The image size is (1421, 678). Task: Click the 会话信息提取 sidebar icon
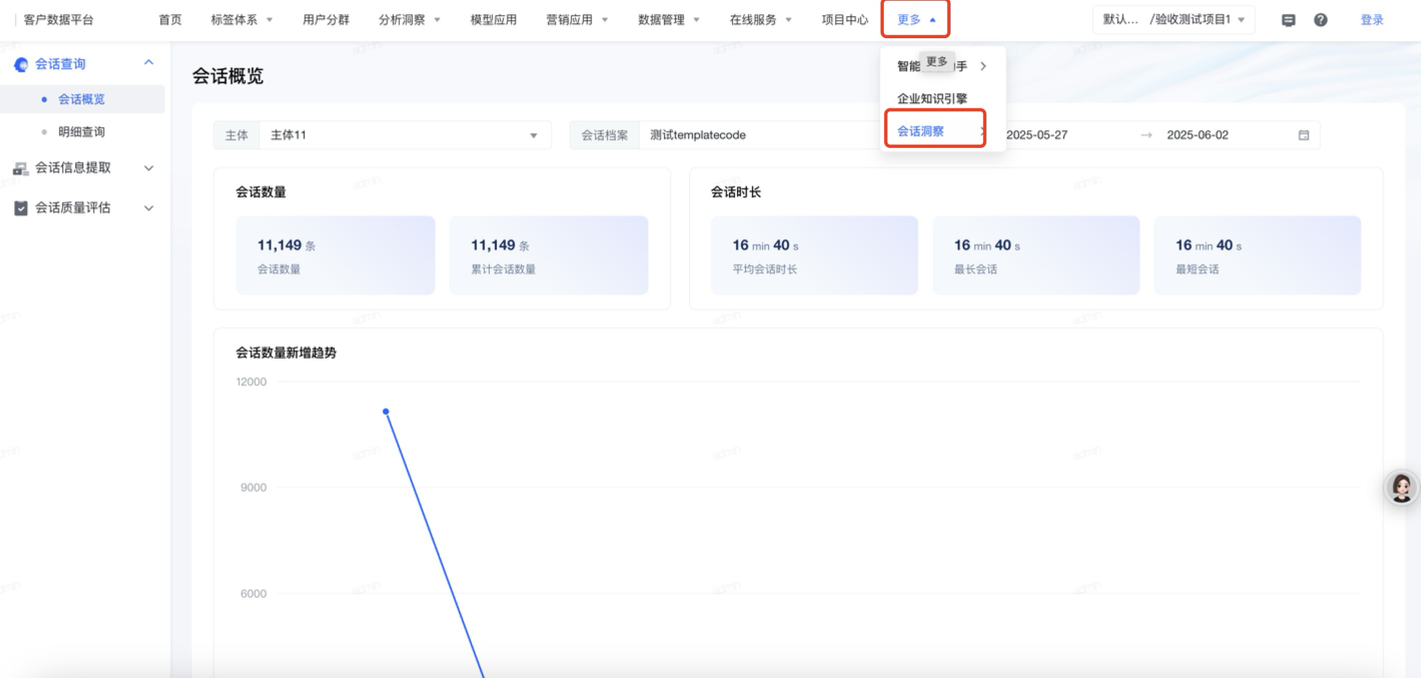(x=20, y=168)
